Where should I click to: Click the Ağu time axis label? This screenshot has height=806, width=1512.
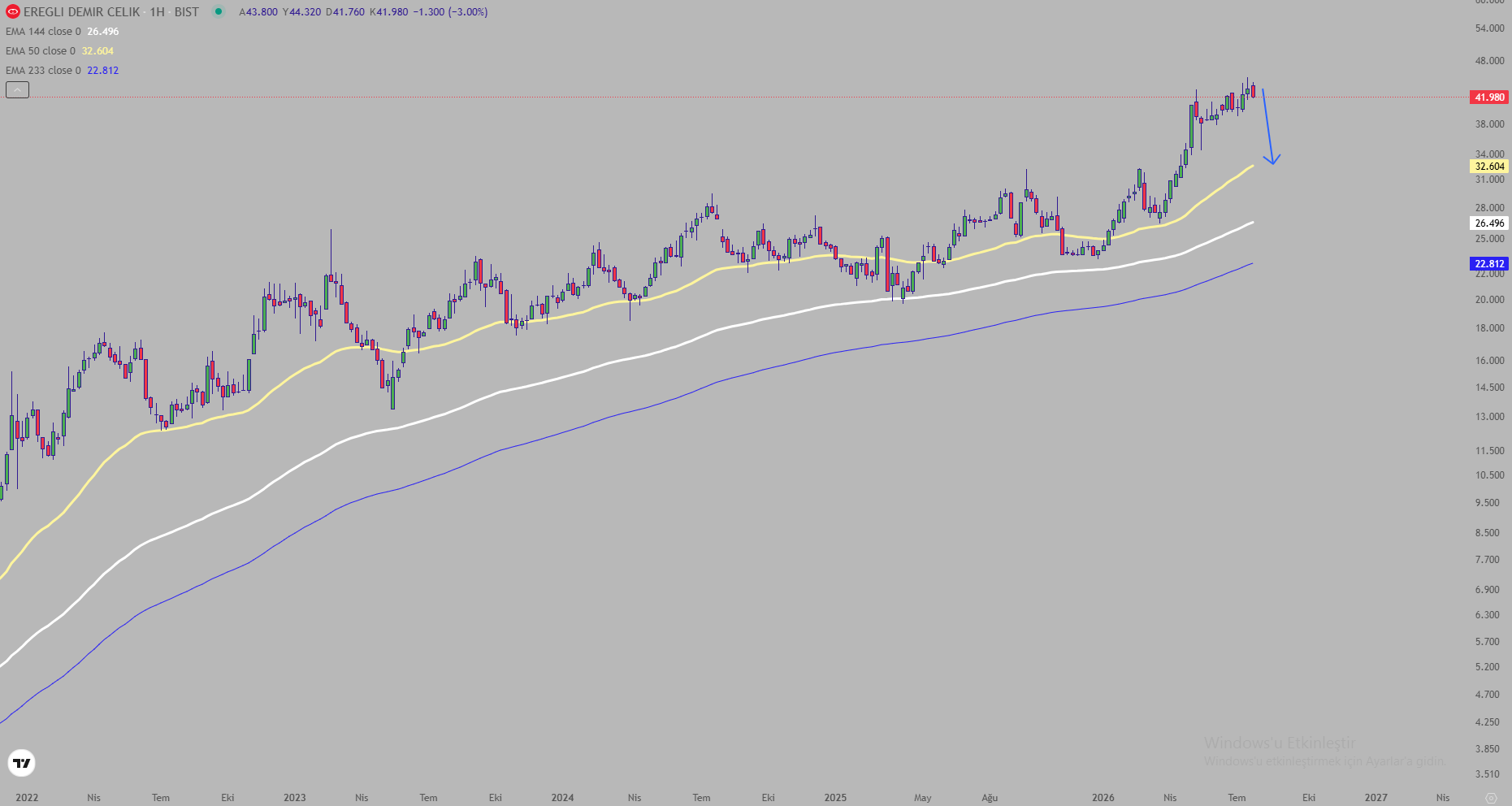pos(990,798)
